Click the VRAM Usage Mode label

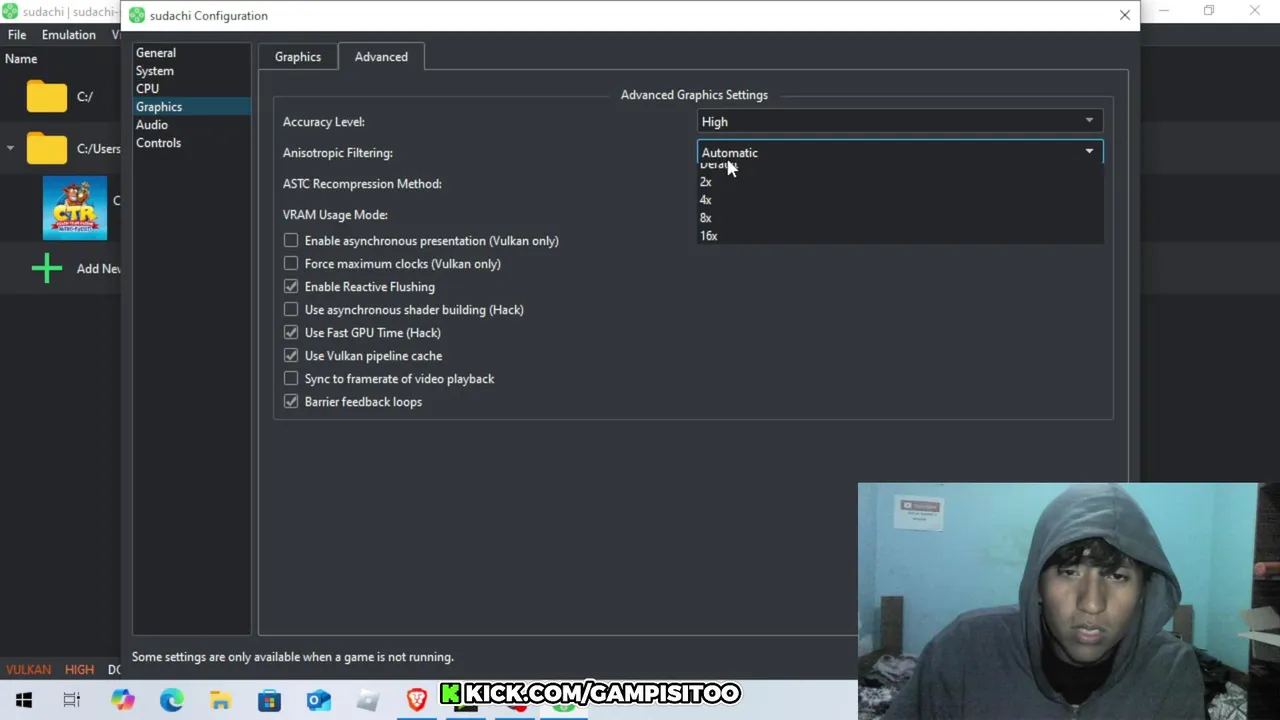(335, 215)
